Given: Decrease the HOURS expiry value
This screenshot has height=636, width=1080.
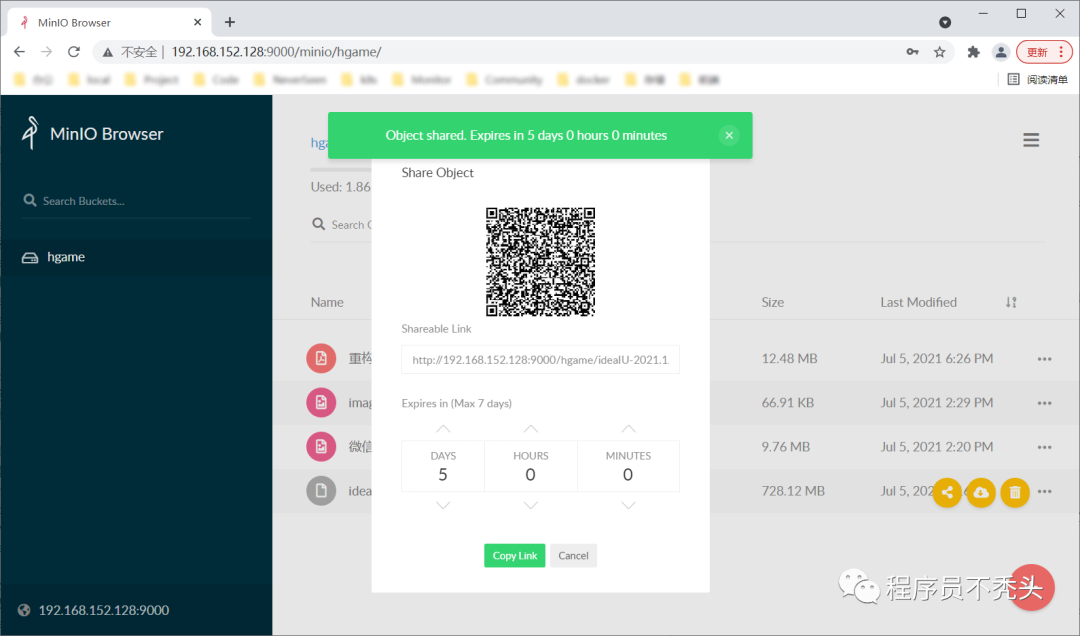Looking at the screenshot, I should (x=530, y=505).
